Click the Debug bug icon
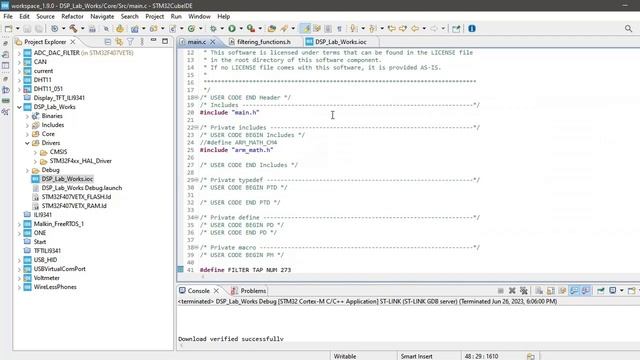Image resolution: width=640 pixels, height=360 pixels. pyautogui.click(x=213, y=29)
